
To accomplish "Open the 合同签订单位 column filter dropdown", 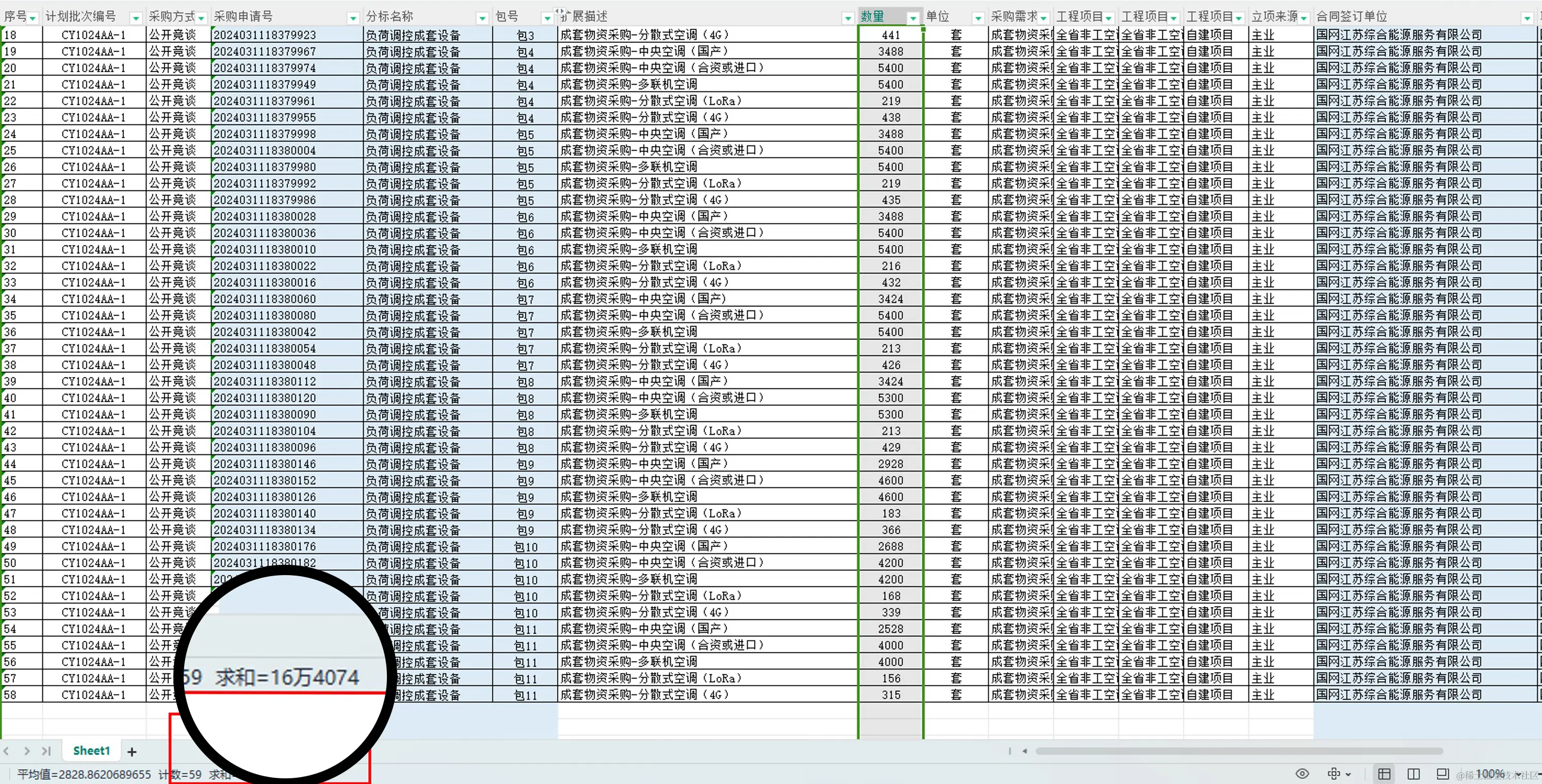I will click(x=1528, y=18).
